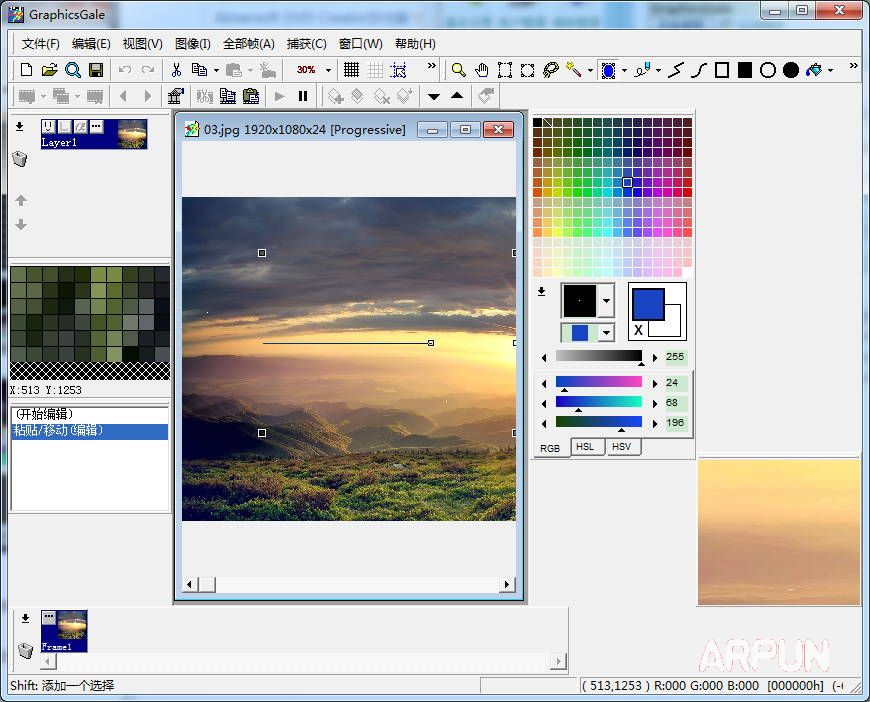Pick the Flood Fill bucket tool
The image size is (870, 702).
point(814,70)
